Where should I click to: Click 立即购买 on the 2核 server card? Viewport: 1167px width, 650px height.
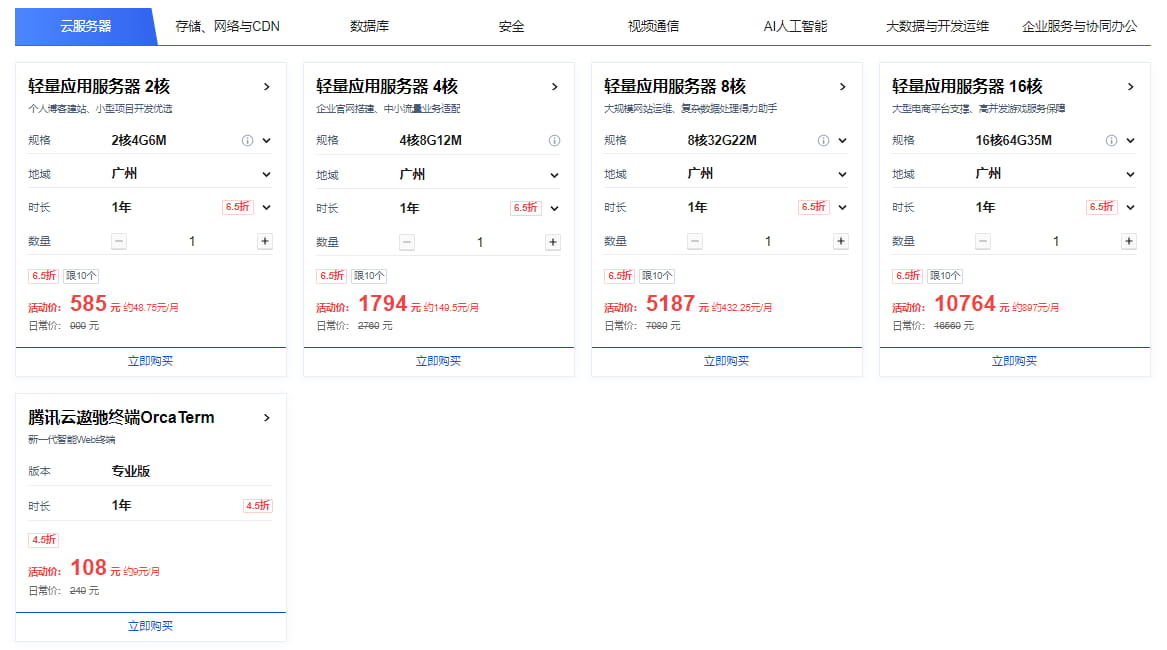pos(149,361)
